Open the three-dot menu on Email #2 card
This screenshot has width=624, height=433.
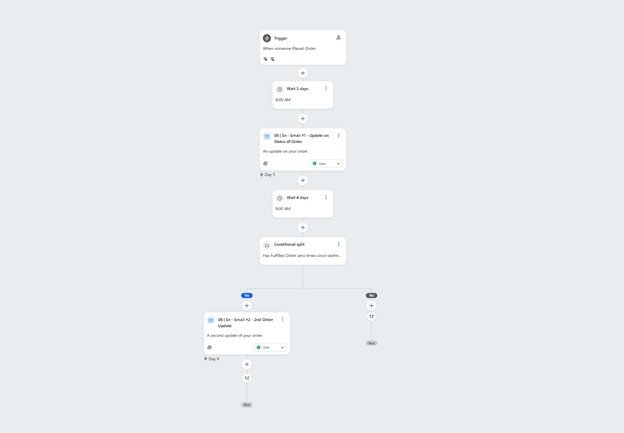[x=283, y=320]
